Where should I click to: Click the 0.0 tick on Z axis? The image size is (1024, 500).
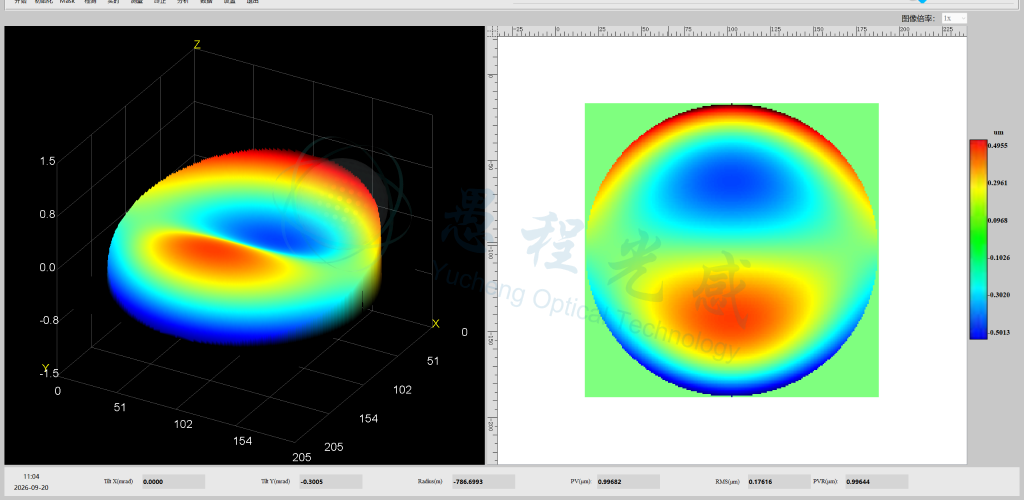pyautogui.click(x=47, y=267)
